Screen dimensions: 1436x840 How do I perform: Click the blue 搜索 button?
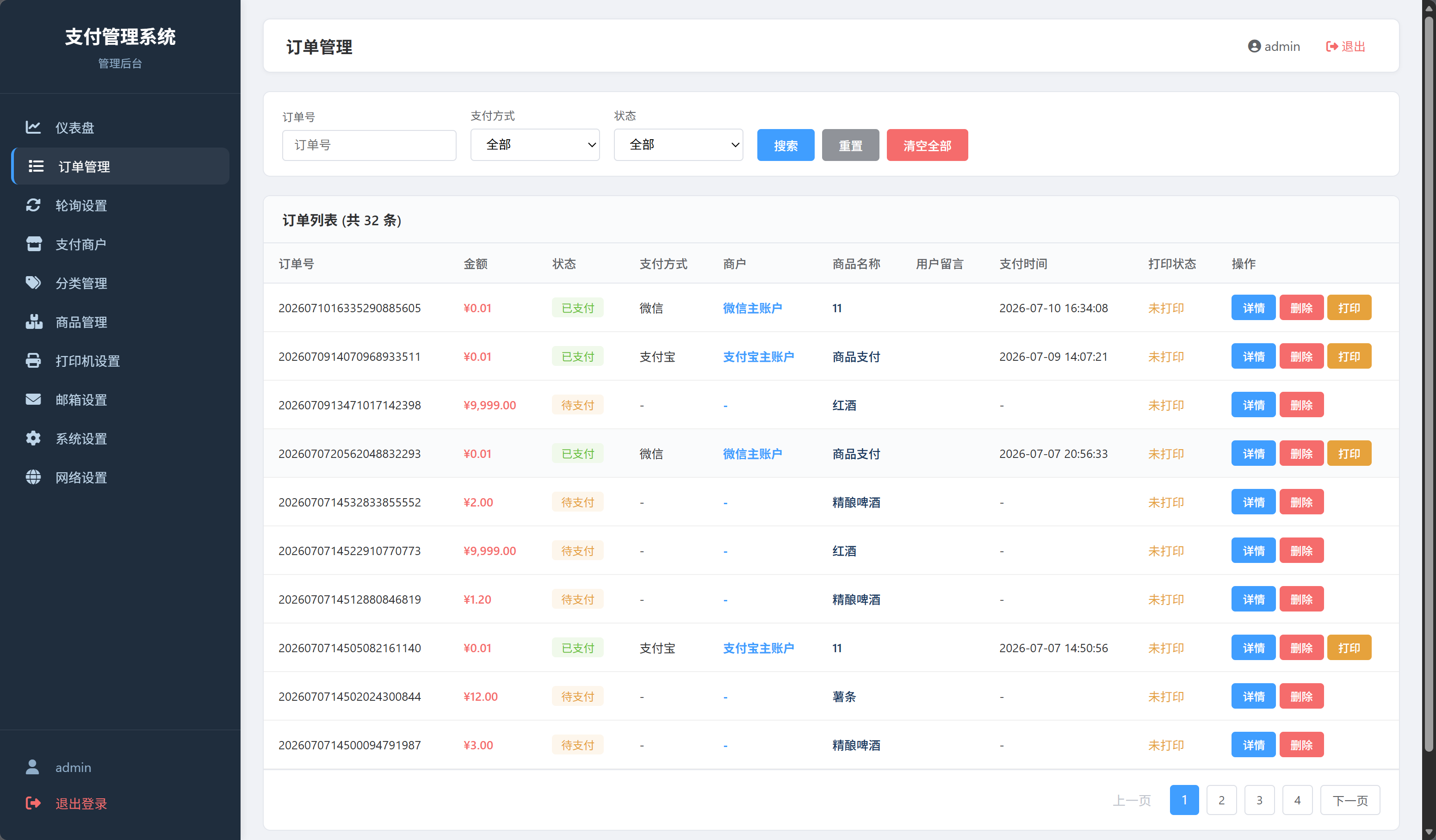[785, 145]
